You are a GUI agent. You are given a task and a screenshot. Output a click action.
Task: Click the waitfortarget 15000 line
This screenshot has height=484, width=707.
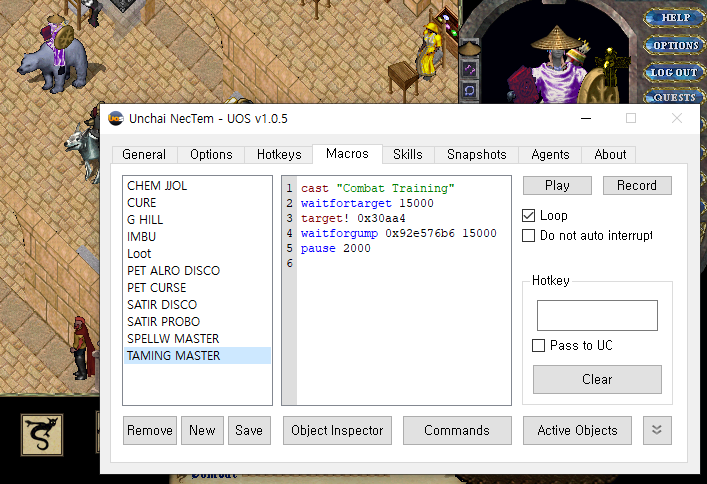click(367, 203)
